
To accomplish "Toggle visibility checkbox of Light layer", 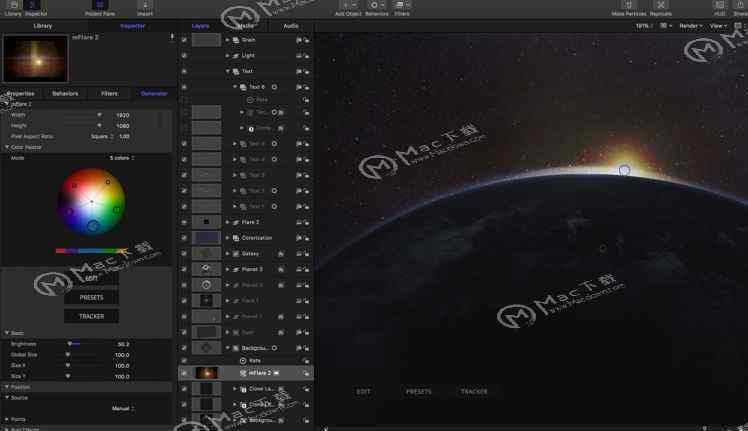I will 184,56.
